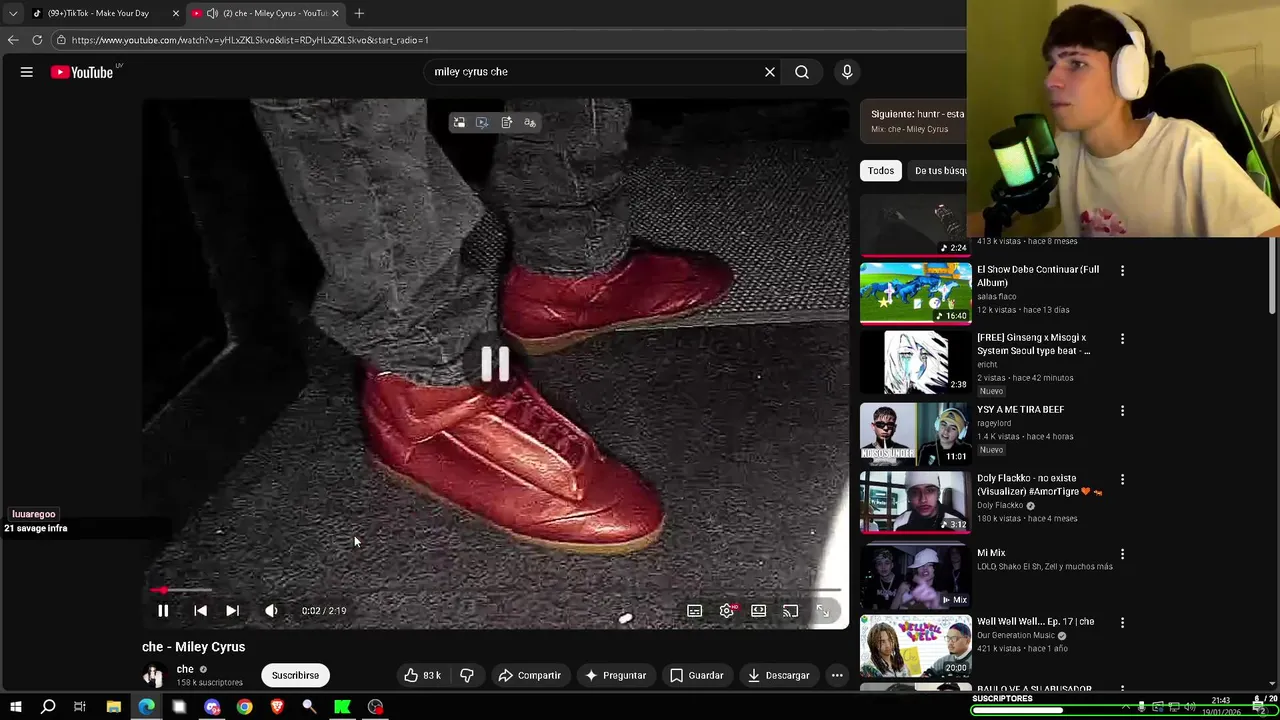This screenshot has width=1280, height=720.
Task: Open Windows taskbar search
Action: pos(48,707)
